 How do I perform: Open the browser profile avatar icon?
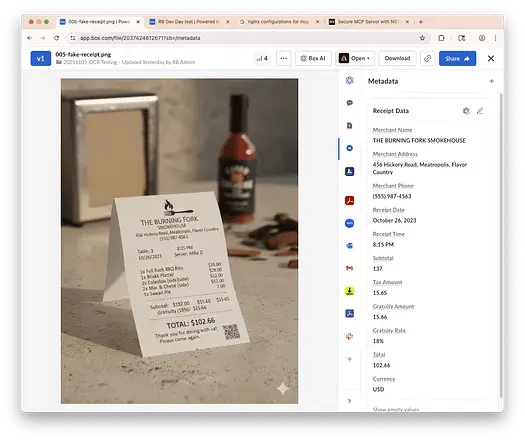tap(482, 38)
